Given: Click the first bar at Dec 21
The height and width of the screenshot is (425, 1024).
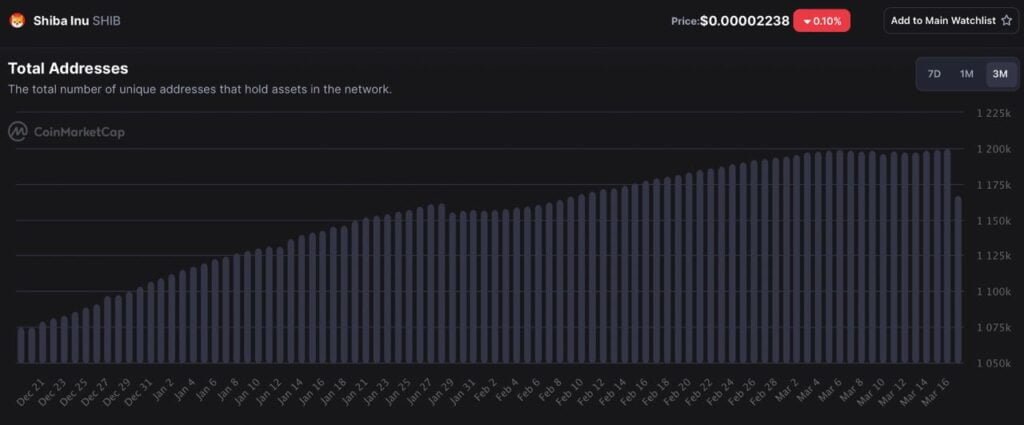Looking at the screenshot, I should click(x=21, y=345).
